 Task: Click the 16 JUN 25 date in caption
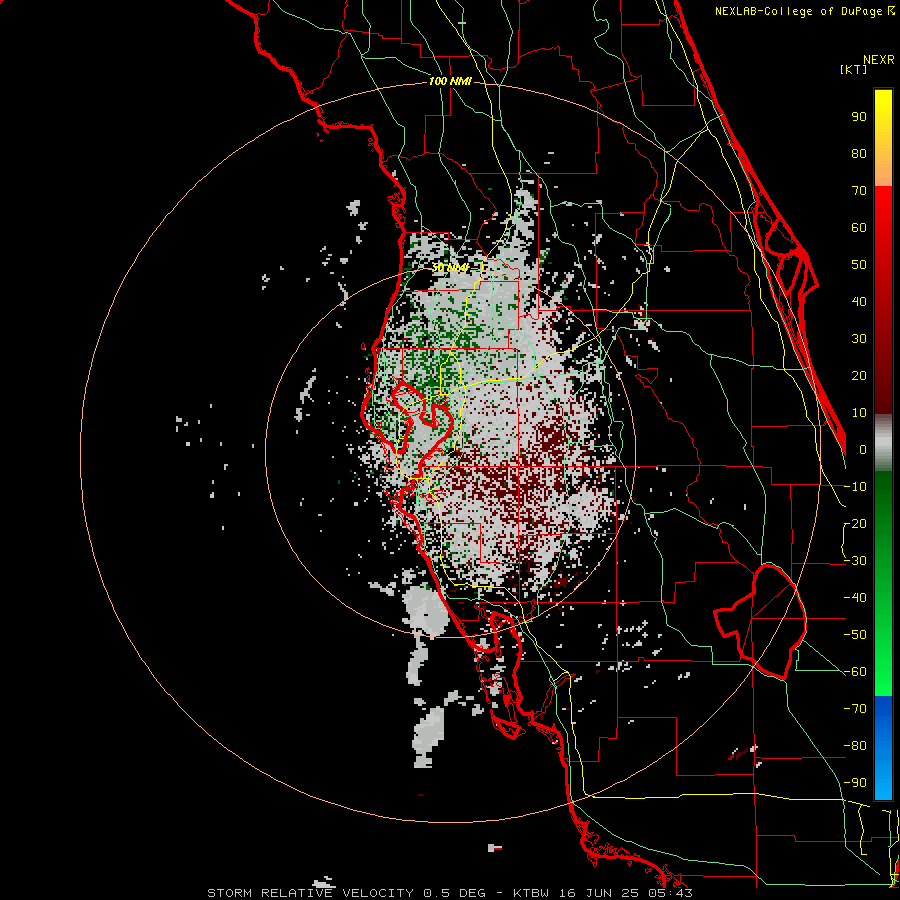click(599, 893)
